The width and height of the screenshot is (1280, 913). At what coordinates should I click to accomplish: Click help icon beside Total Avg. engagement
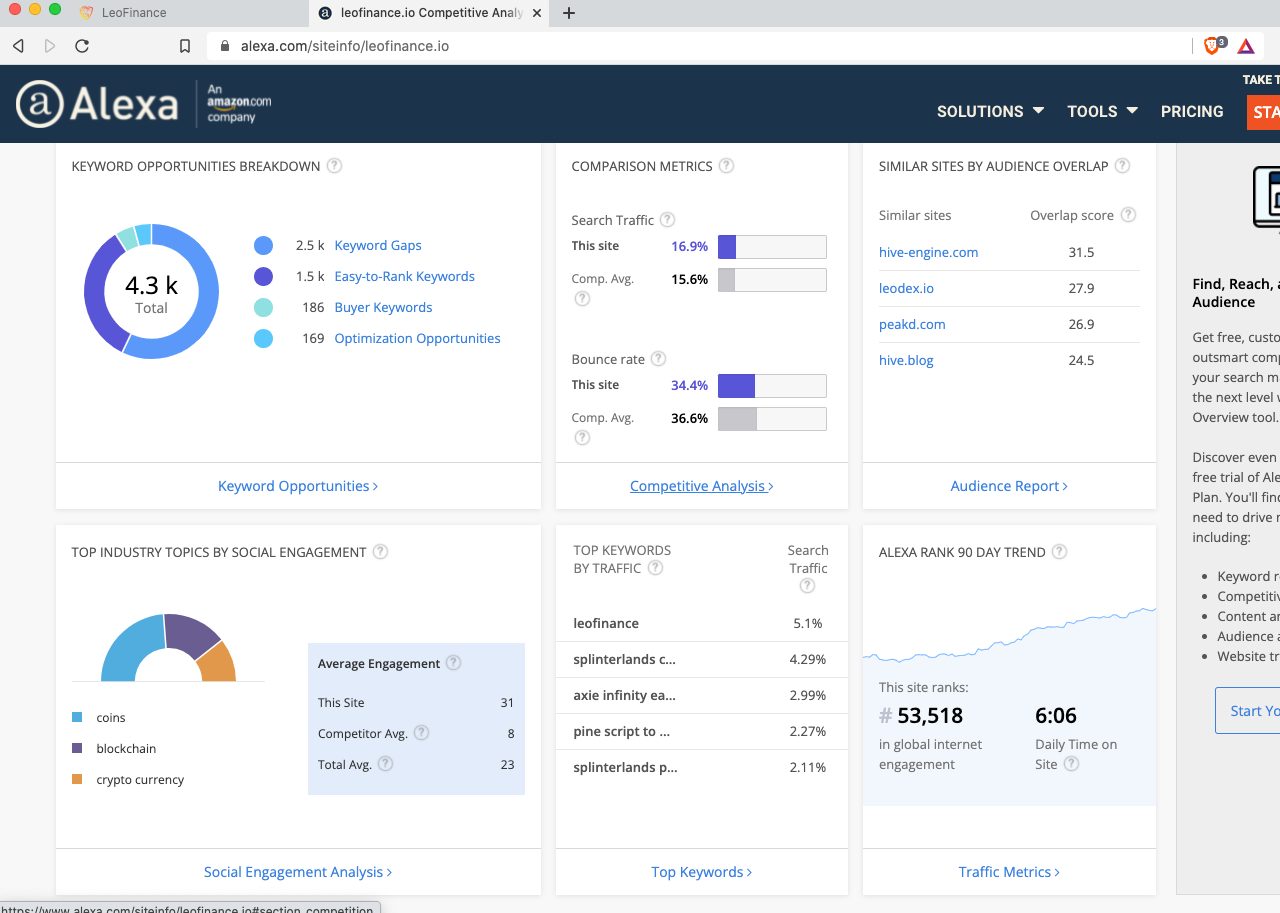[x=385, y=764]
